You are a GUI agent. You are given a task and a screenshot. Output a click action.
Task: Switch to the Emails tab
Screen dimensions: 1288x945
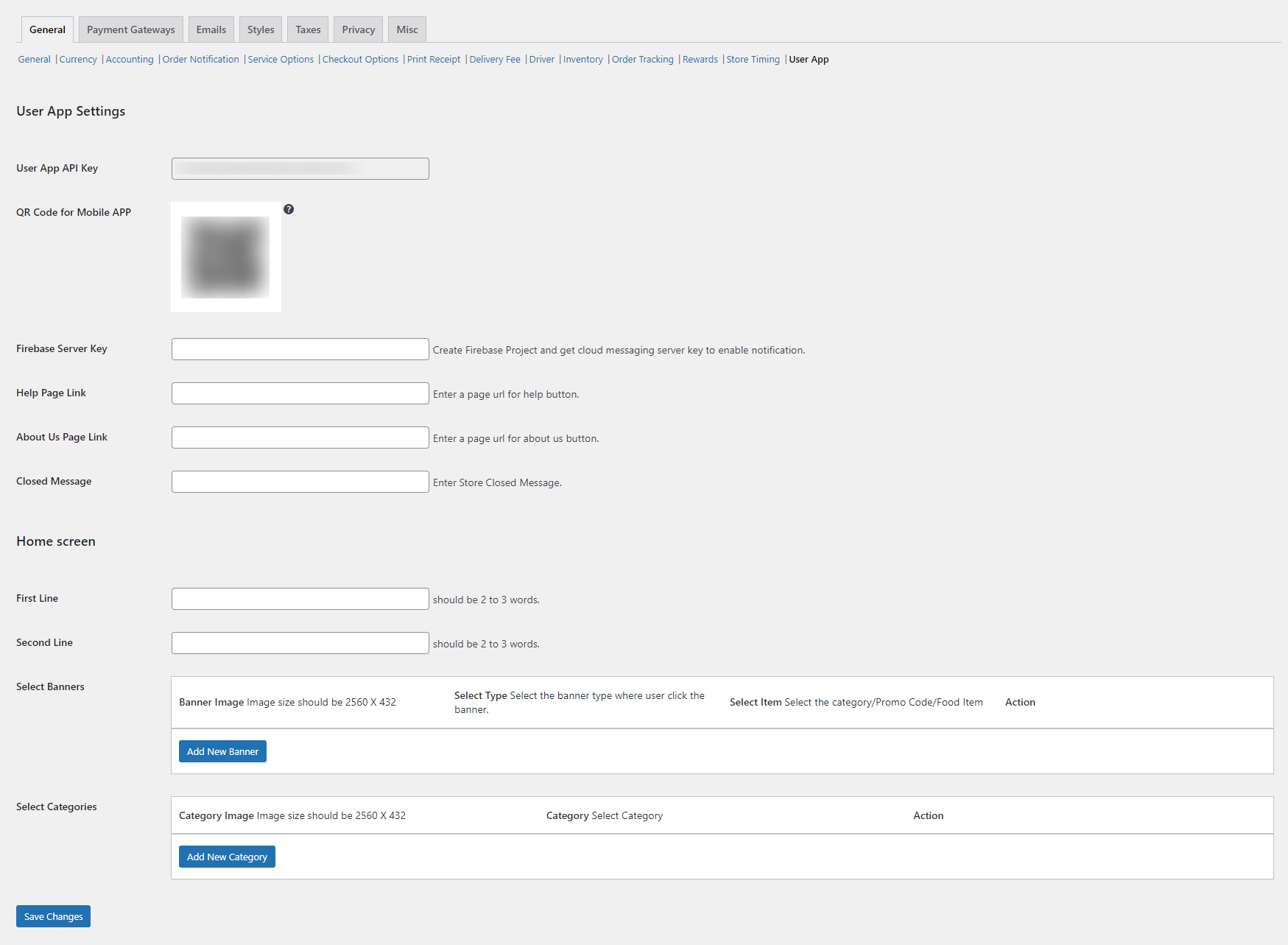point(211,29)
